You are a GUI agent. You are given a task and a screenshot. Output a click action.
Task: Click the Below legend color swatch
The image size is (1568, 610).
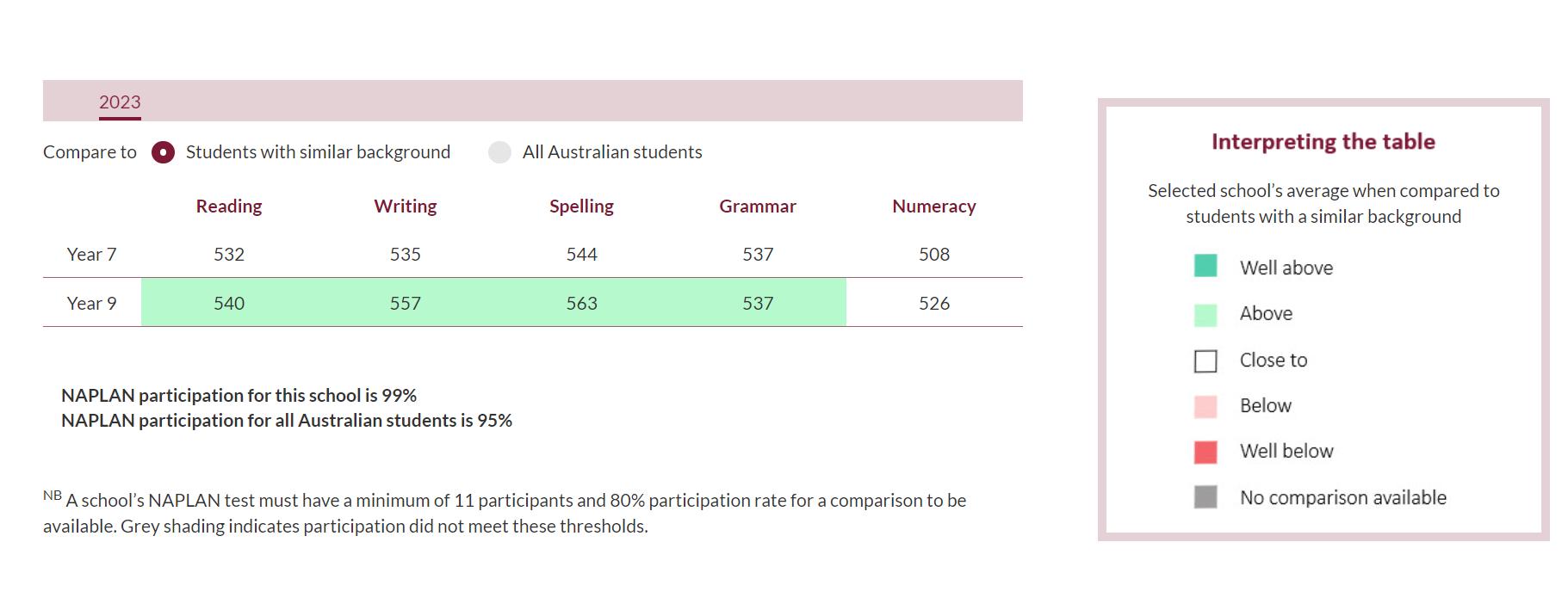point(1205,407)
